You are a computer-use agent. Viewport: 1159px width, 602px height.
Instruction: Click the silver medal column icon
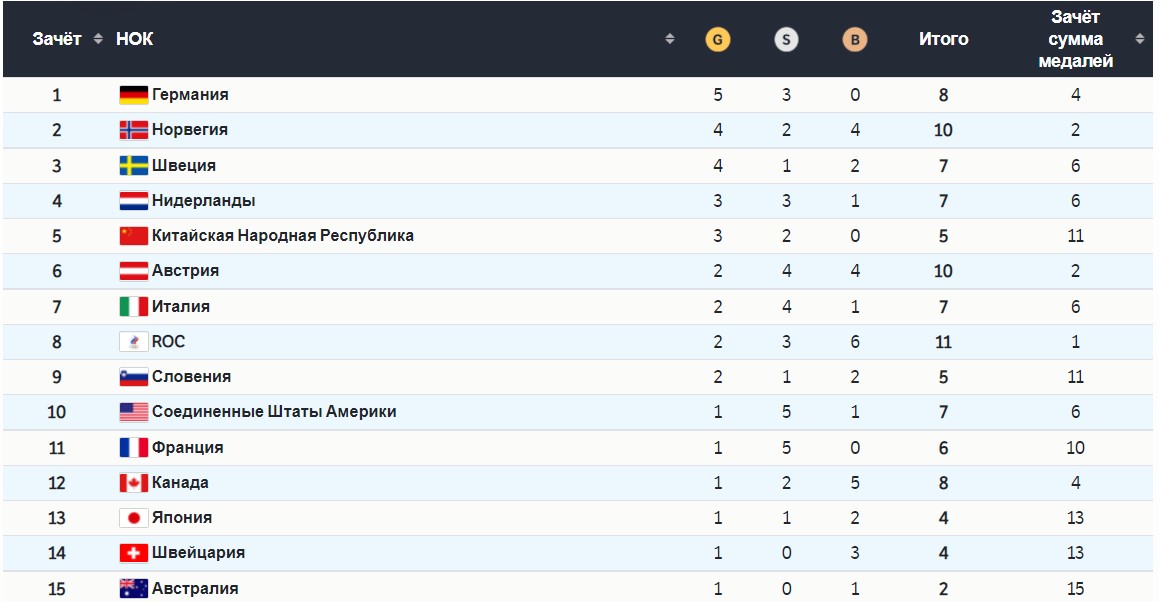(786, 40)
